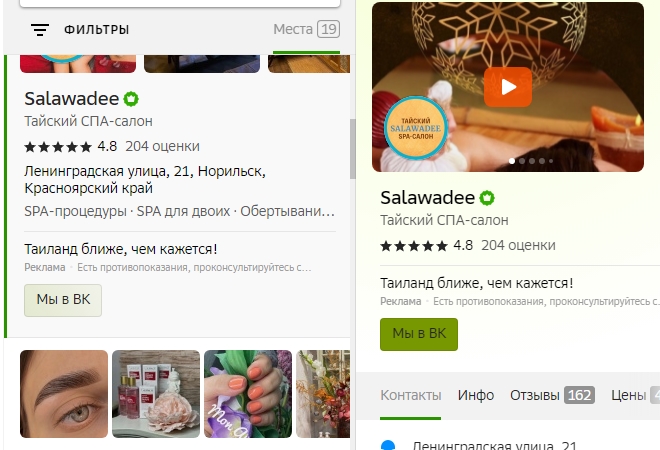Switch to the Места tab

pyautogui.click(x=306, y=29)
